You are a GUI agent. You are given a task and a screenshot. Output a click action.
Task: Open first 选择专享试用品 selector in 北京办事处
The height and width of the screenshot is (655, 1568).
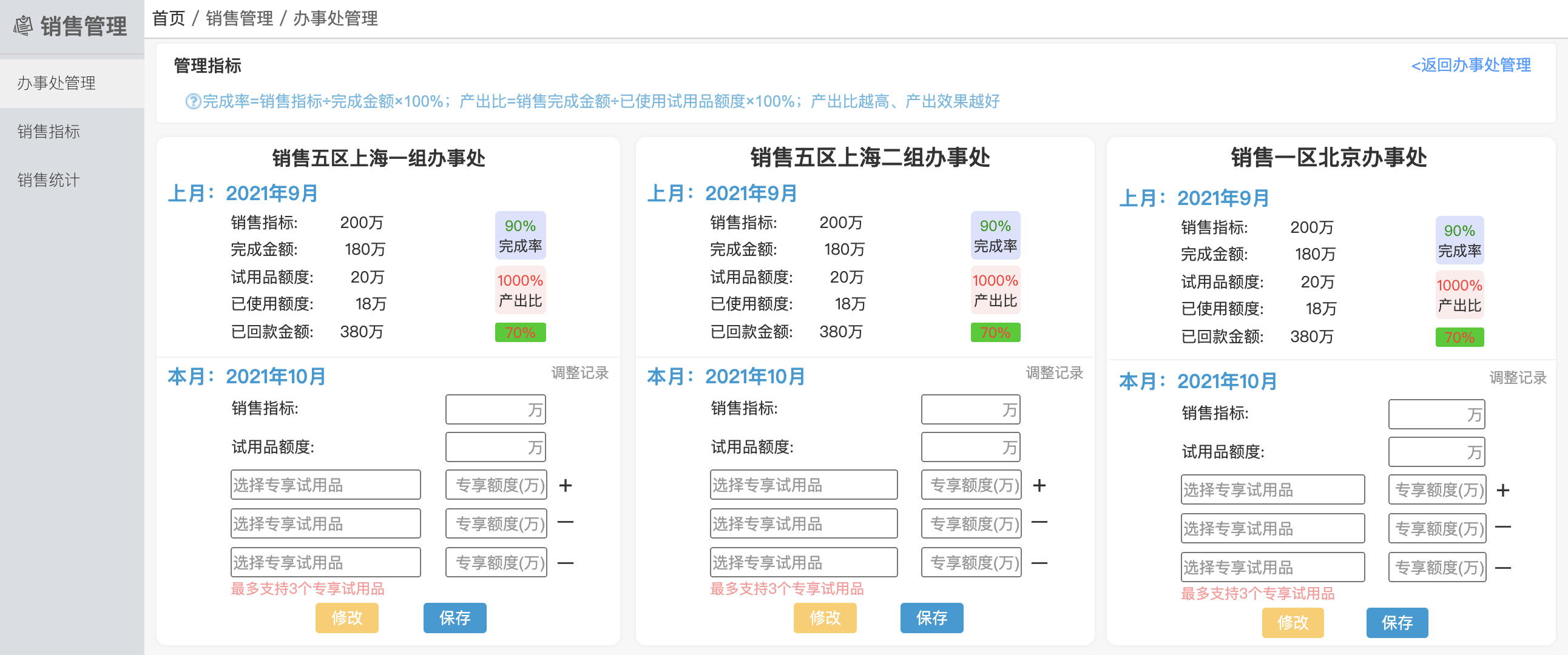tap(1272, 489)
